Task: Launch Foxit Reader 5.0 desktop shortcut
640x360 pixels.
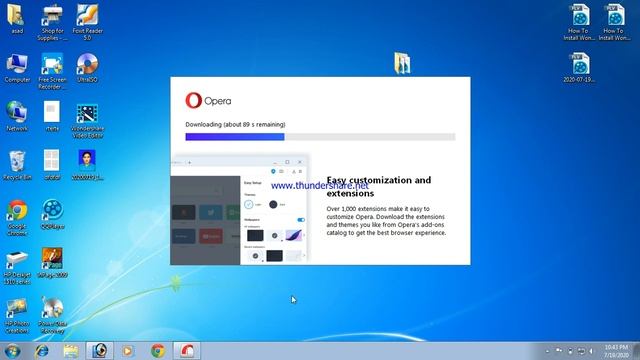Action: click(x=87, y=22)
